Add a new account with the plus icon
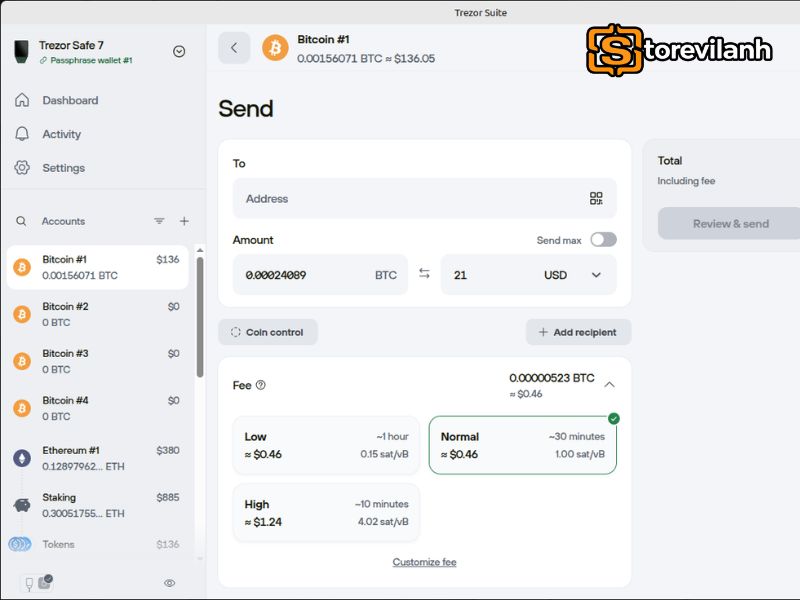 [x=184, y=221]
